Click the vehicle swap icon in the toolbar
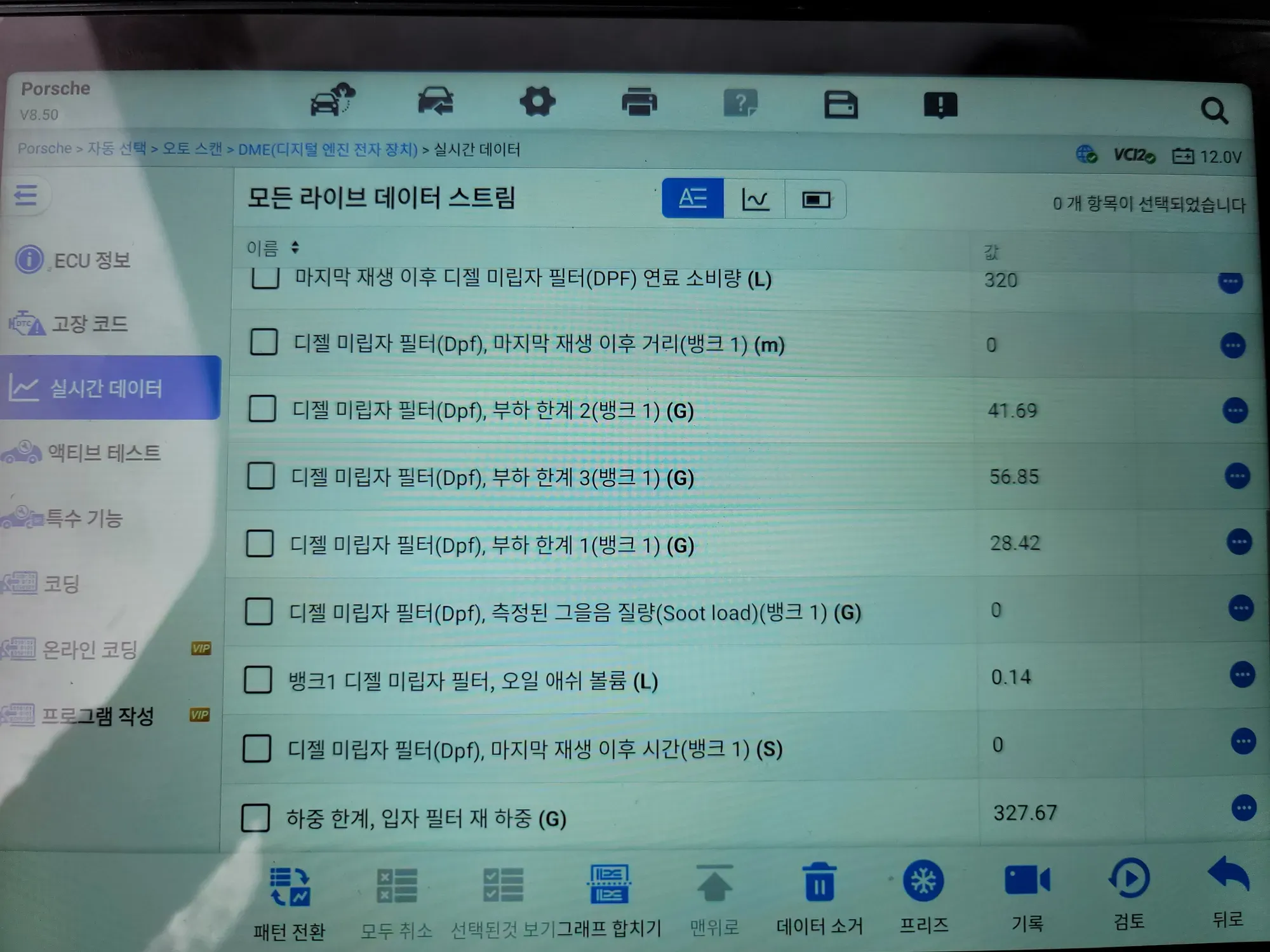Image resolution: width=1270 pixels, height=952 pixels. pyautogui.click(x=436, y=101)
